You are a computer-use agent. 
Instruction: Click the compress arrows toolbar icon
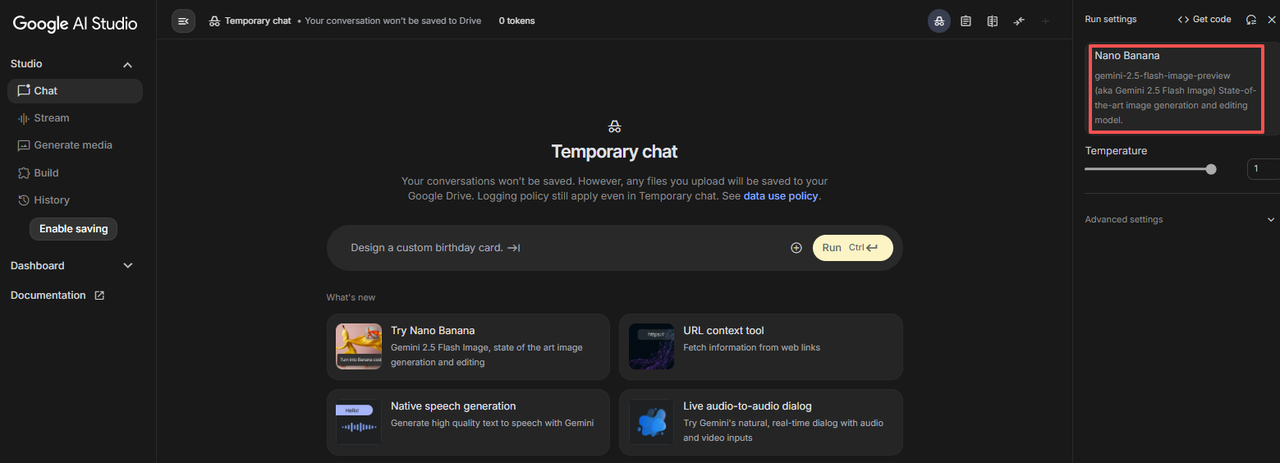tap(1019, 21)
